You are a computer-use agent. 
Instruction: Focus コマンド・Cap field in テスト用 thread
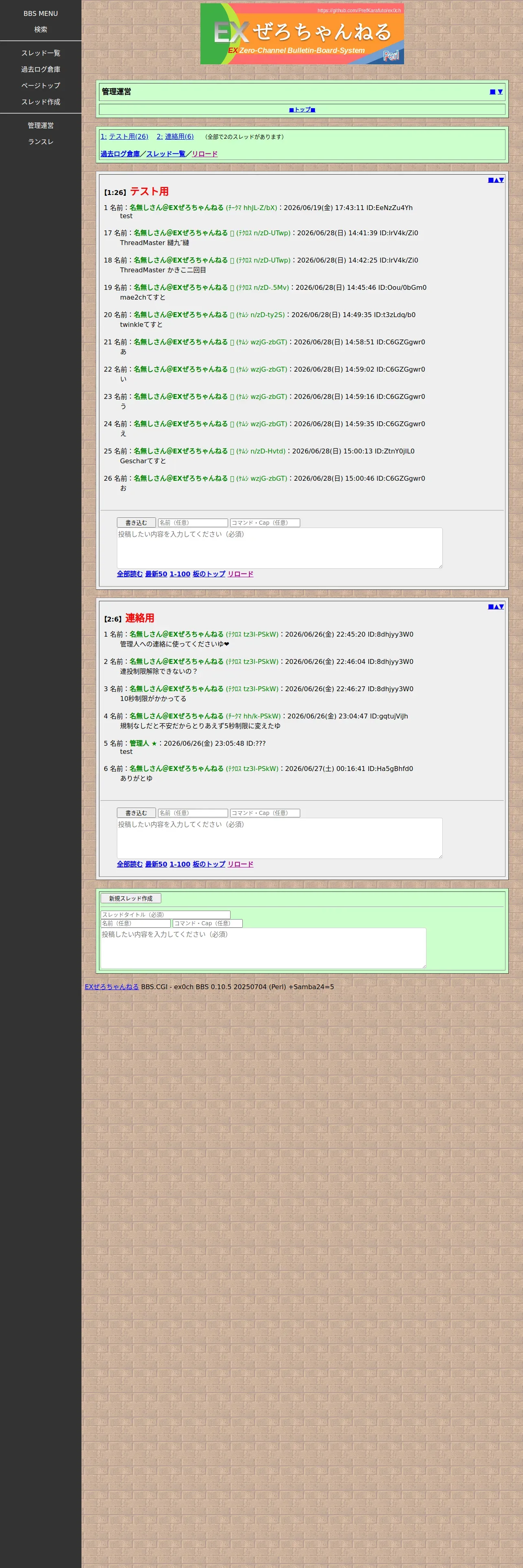pyautogui.click(x=265, y=523)
